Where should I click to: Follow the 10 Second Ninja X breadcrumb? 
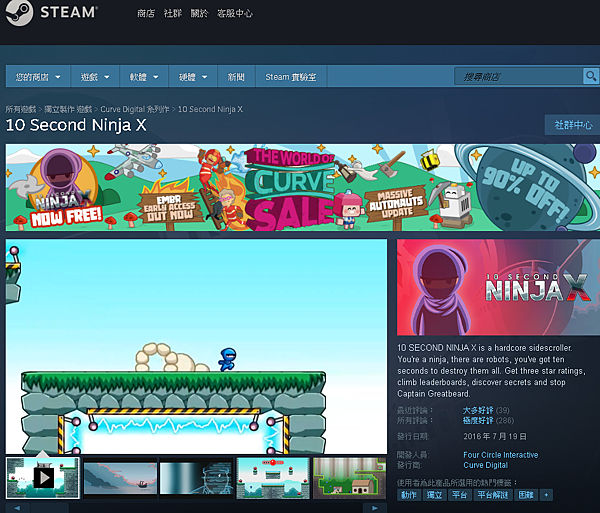(210, 109)
